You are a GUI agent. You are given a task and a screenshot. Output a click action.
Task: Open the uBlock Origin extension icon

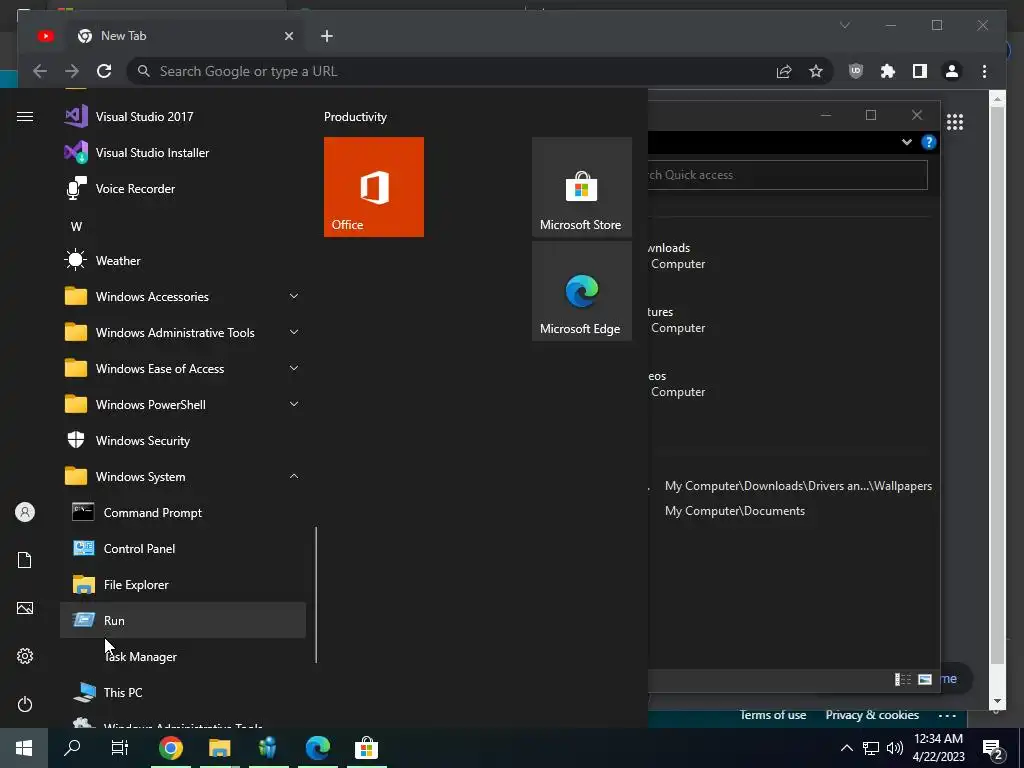pos(856,71)
